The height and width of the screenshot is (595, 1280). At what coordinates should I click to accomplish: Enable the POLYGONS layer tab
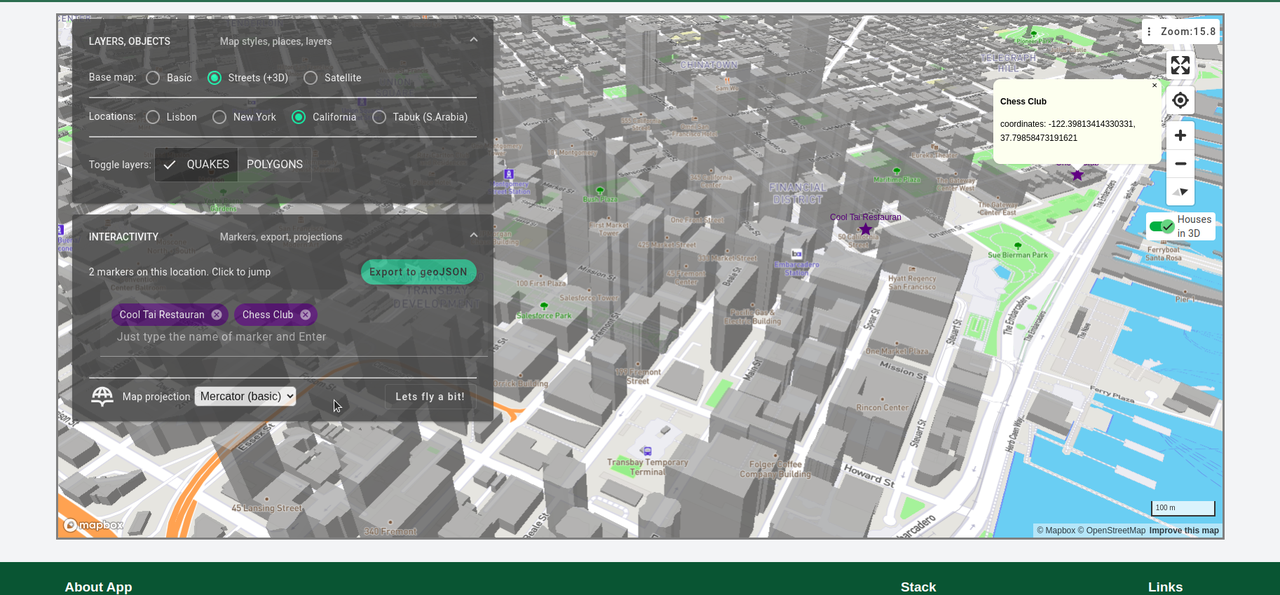(x=275, y=164)
